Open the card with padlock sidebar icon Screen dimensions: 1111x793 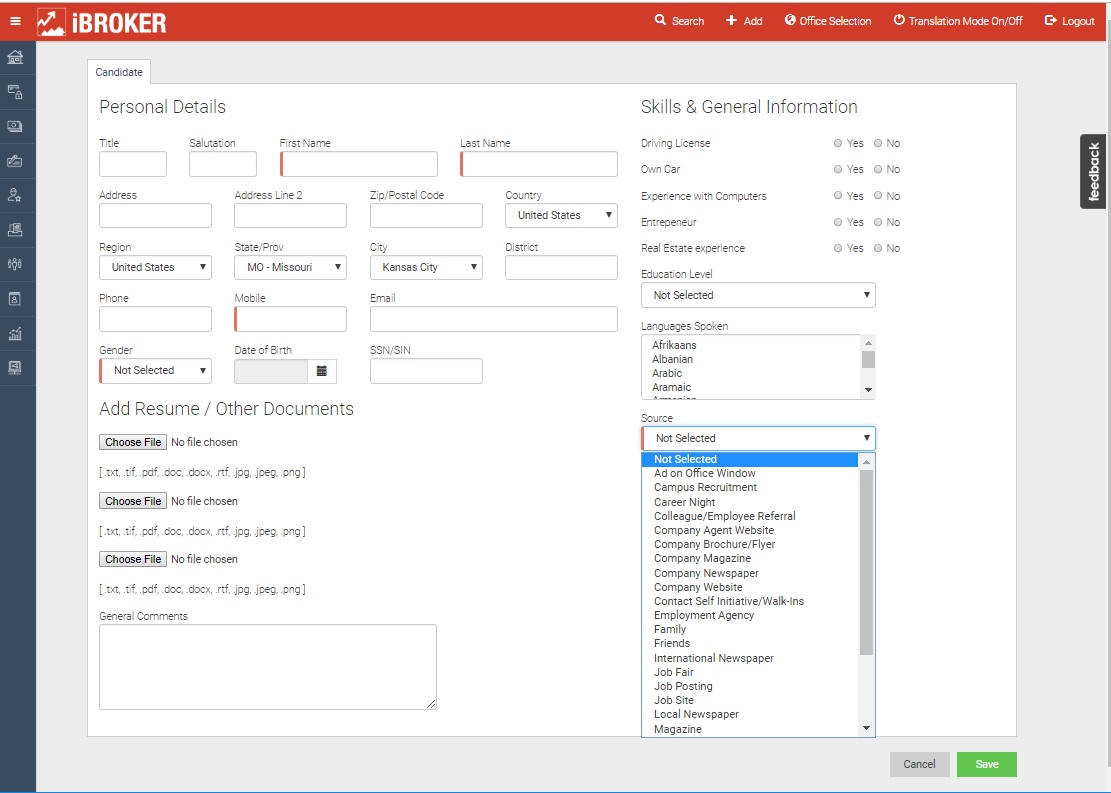15,92
